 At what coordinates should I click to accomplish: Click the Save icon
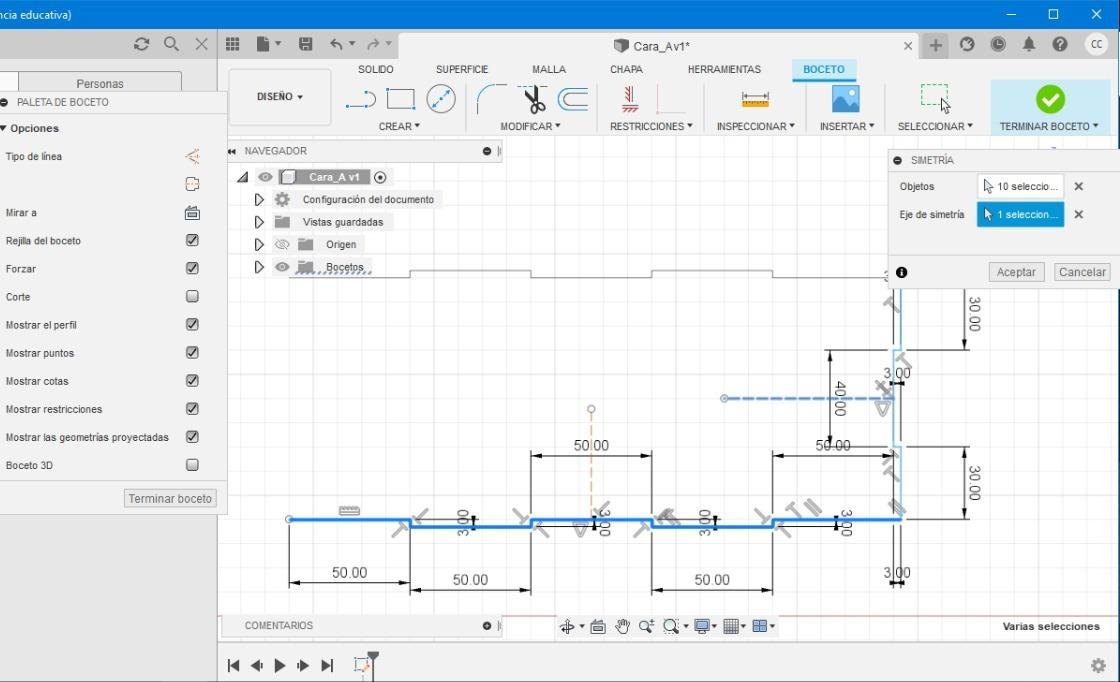coord(305,44)
